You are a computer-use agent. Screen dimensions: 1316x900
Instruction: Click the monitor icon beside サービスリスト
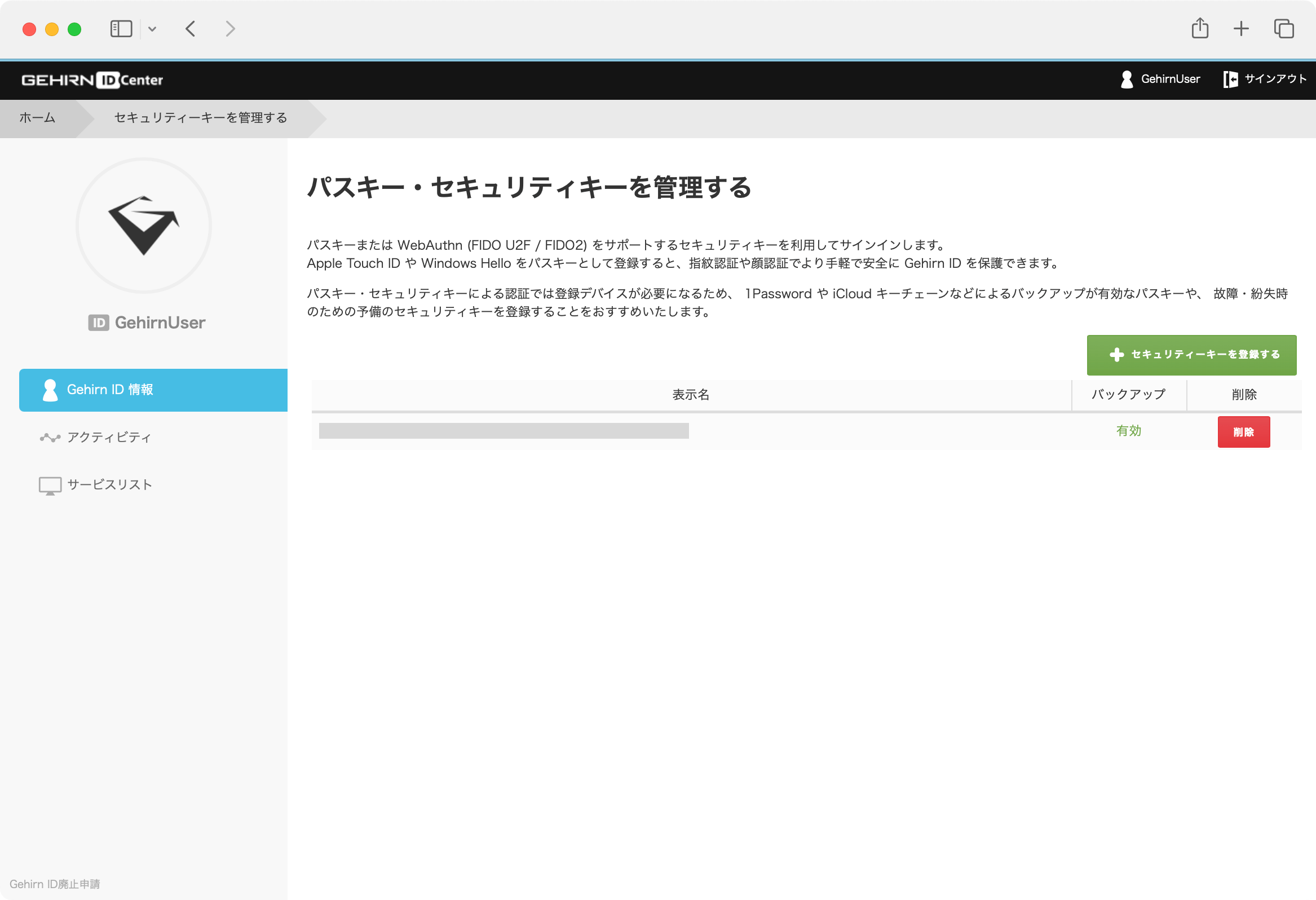(50, 484)
